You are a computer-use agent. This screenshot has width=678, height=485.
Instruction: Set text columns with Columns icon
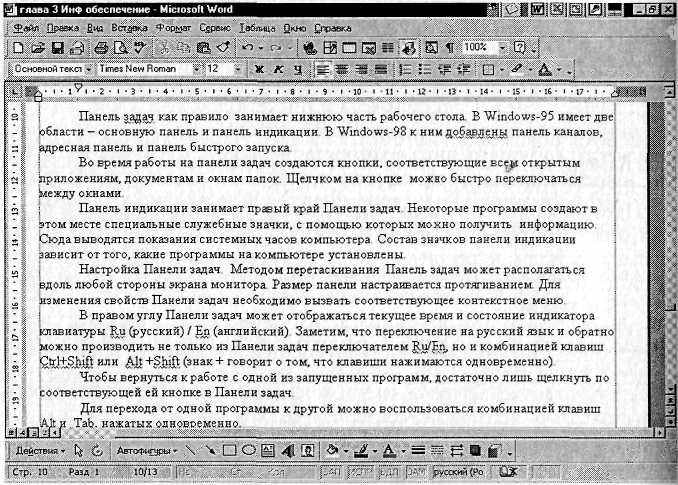tap(388, 48)
